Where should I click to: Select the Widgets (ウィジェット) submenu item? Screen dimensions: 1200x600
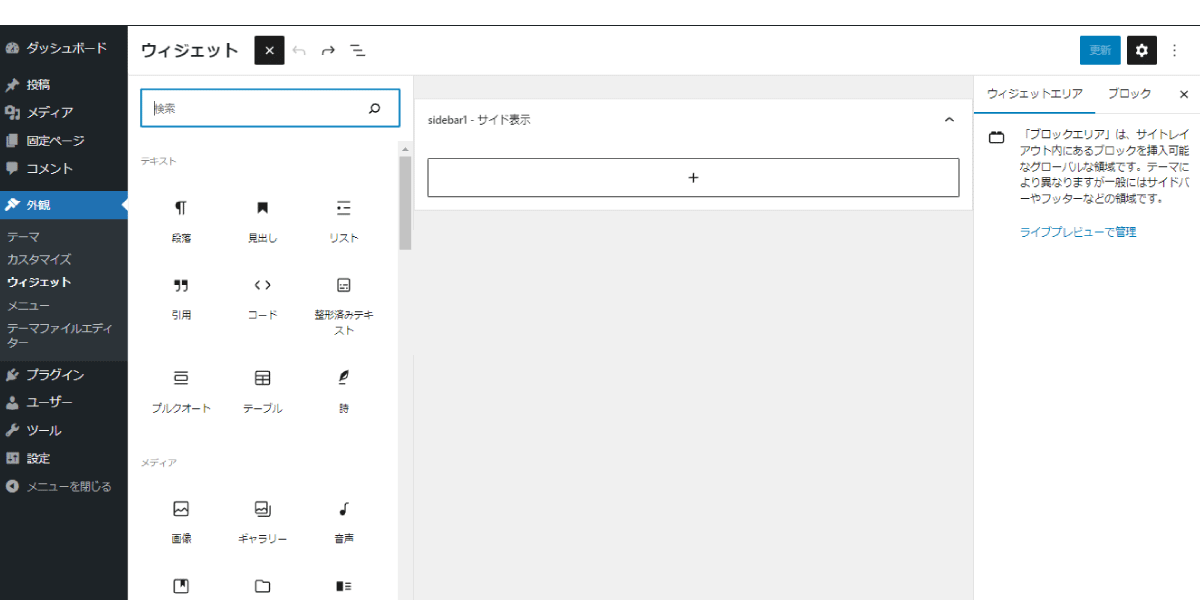(x=39, y=282)
